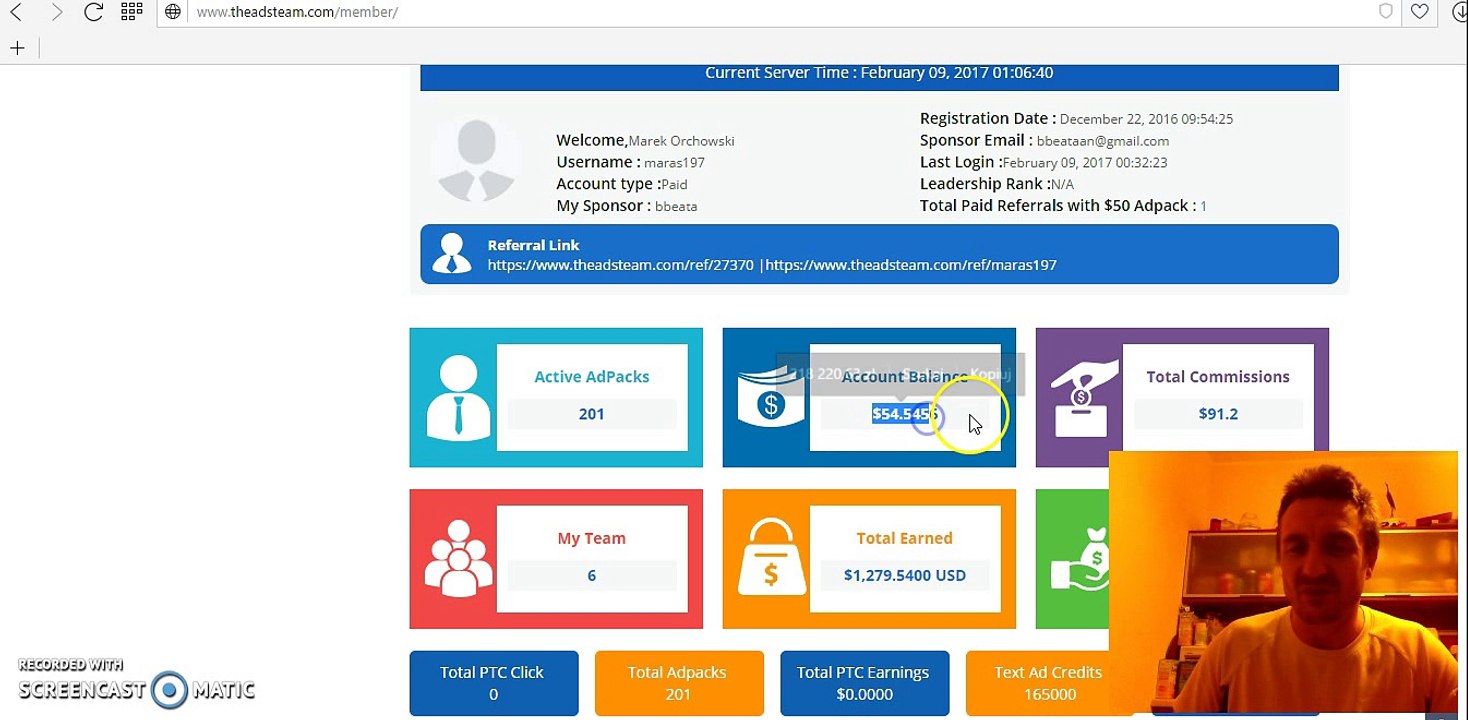The image size is (1468, 720).
Task: Click the My Team group icon
Action: pyautogui.click(x=458, y=559)
